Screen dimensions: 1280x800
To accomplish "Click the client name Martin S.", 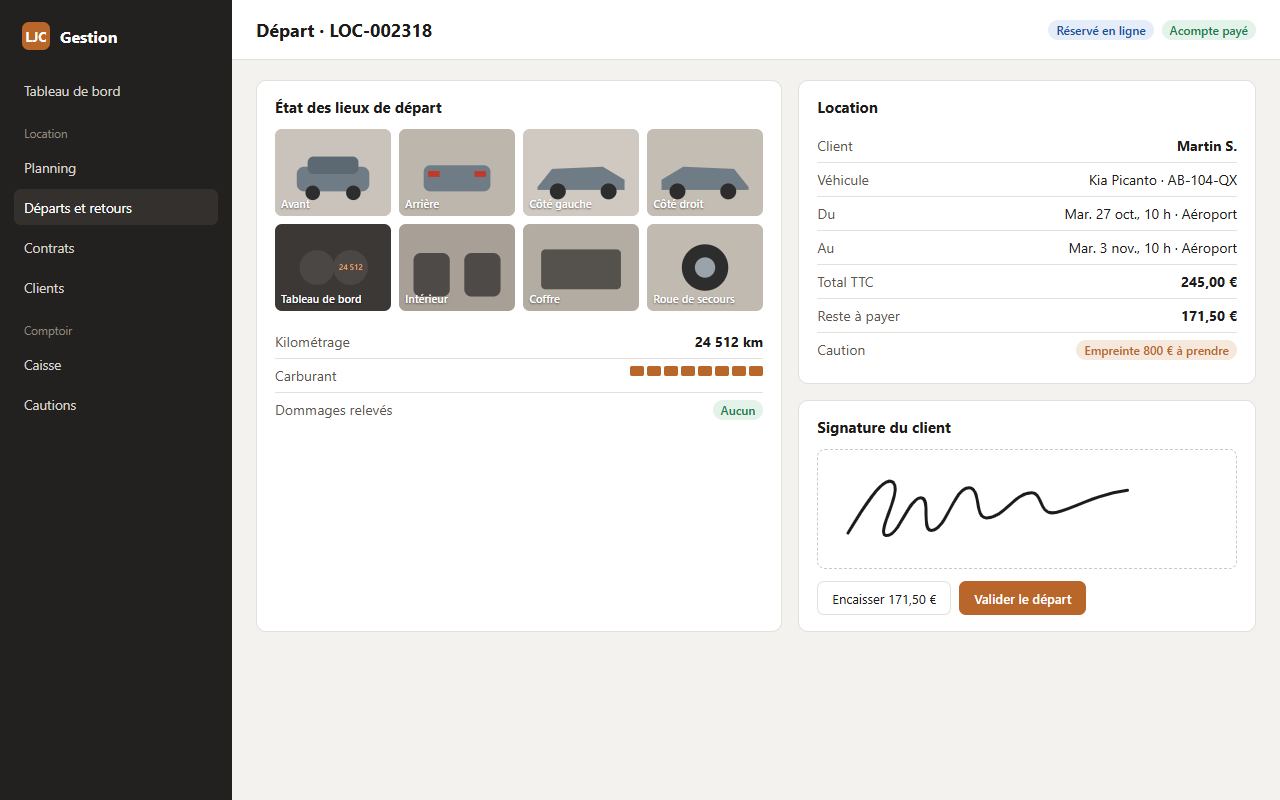I will click(1207, 146).
